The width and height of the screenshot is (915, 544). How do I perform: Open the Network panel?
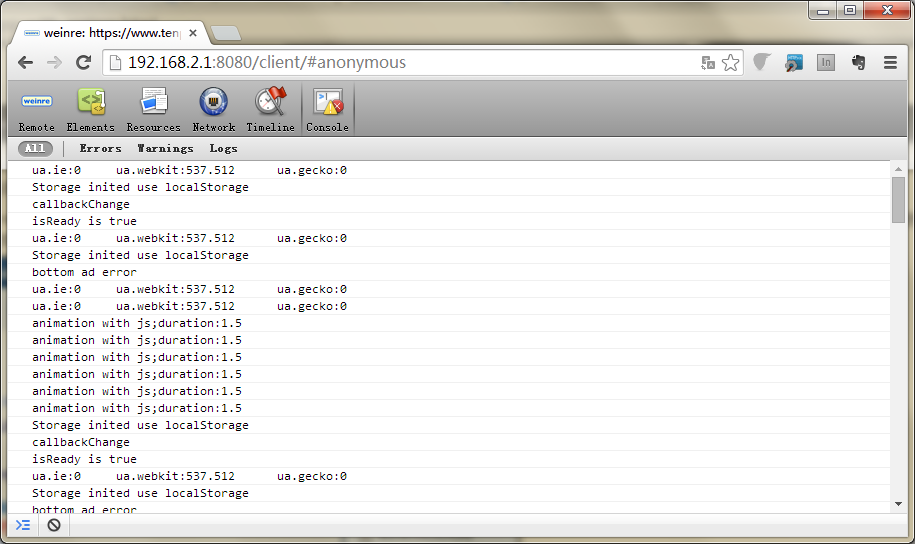tap(213, 109)
